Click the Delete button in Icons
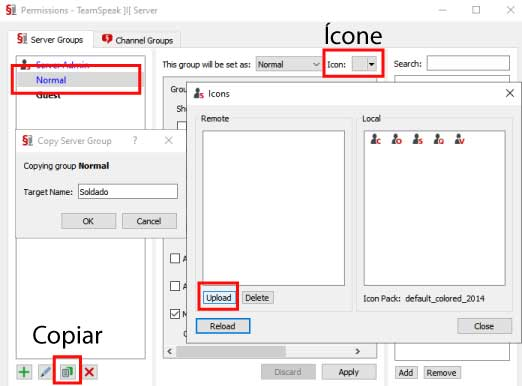The height and width of the screenshot is (386, 522). pyautogui.click(x=257, y=298)
